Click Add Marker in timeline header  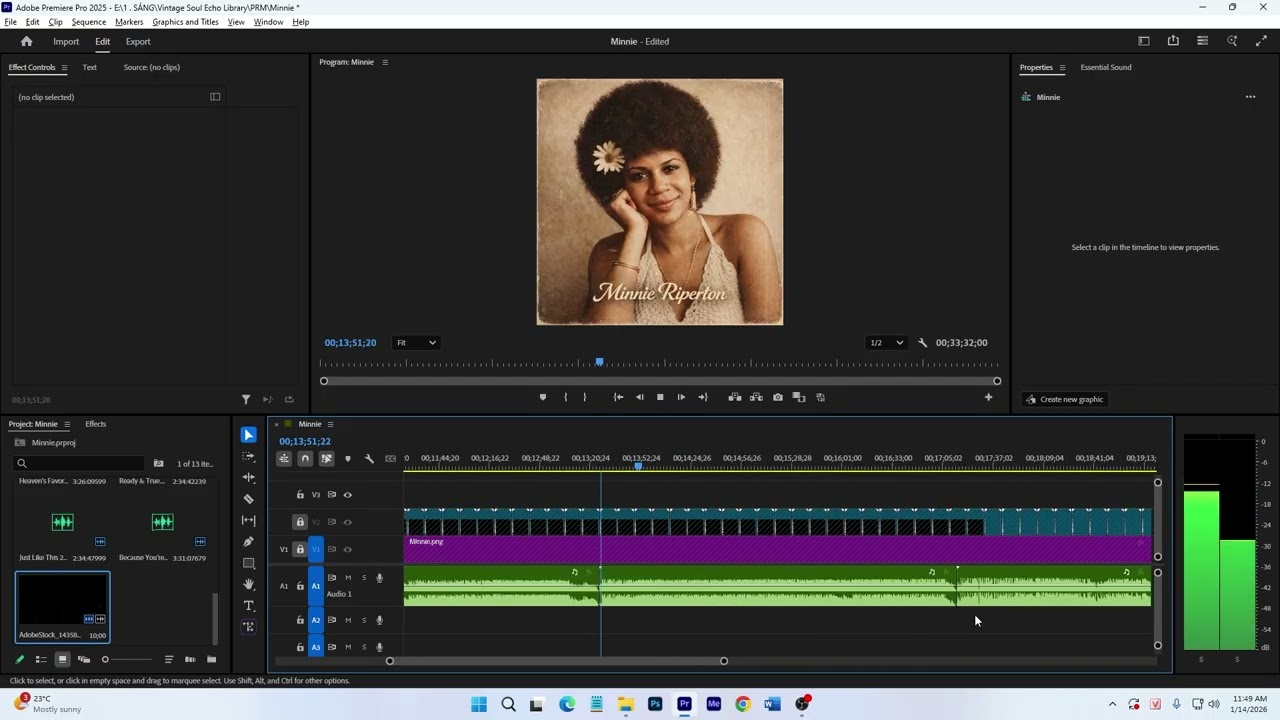pos(348,459)
